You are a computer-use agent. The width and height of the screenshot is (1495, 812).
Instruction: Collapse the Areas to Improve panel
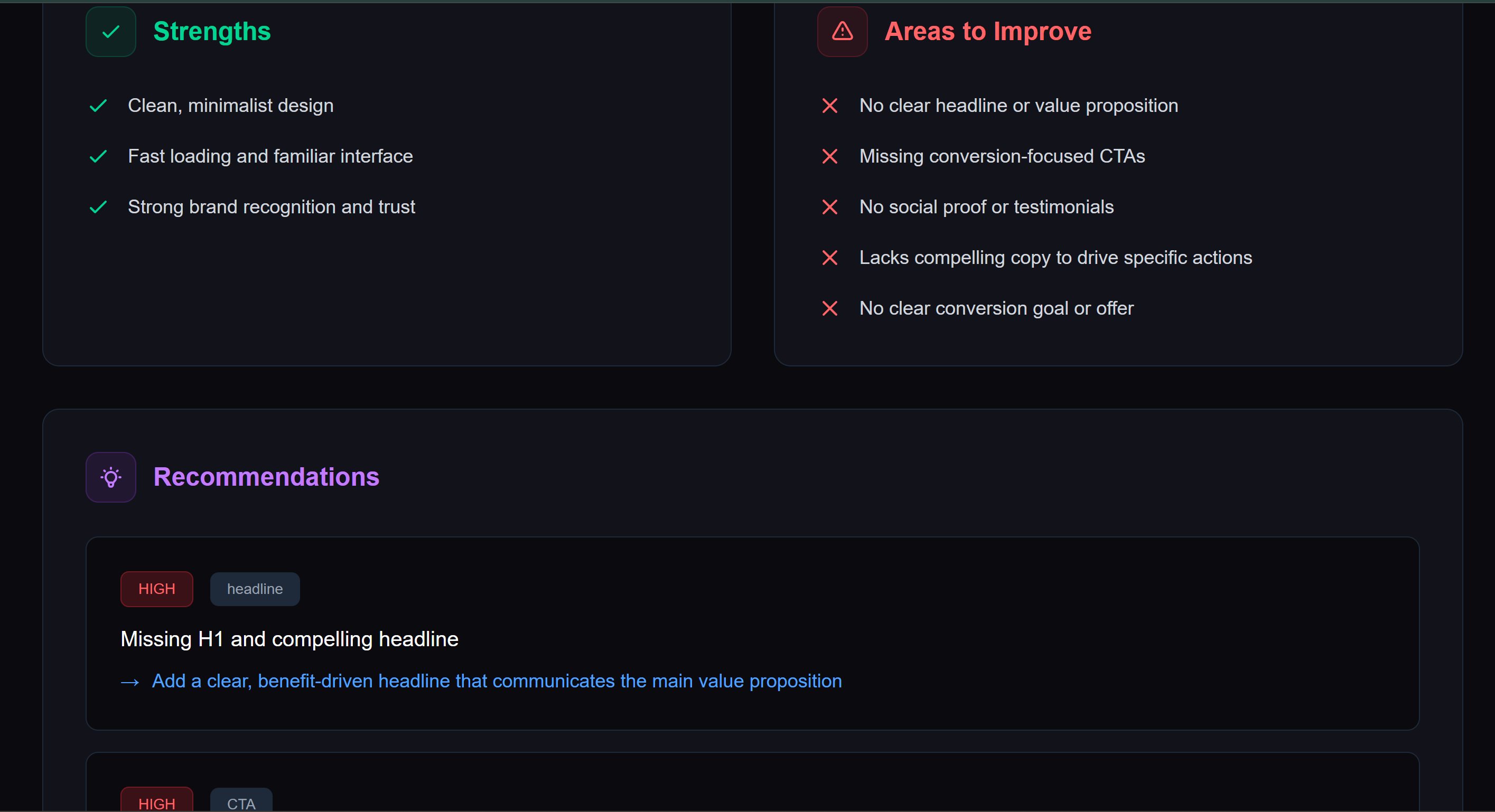click(x=988, y=31)
